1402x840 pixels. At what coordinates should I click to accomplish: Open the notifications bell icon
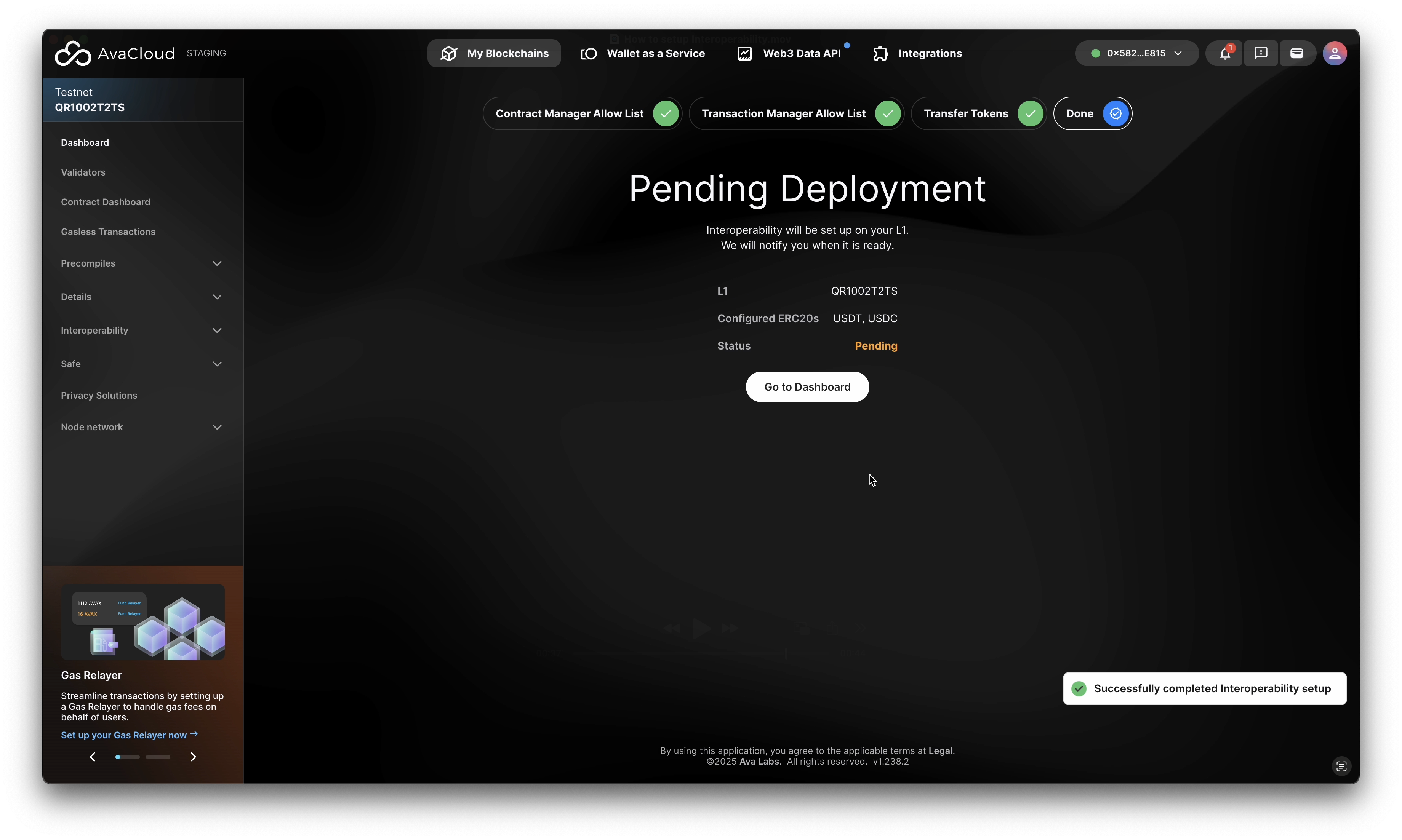point(1224,53)
